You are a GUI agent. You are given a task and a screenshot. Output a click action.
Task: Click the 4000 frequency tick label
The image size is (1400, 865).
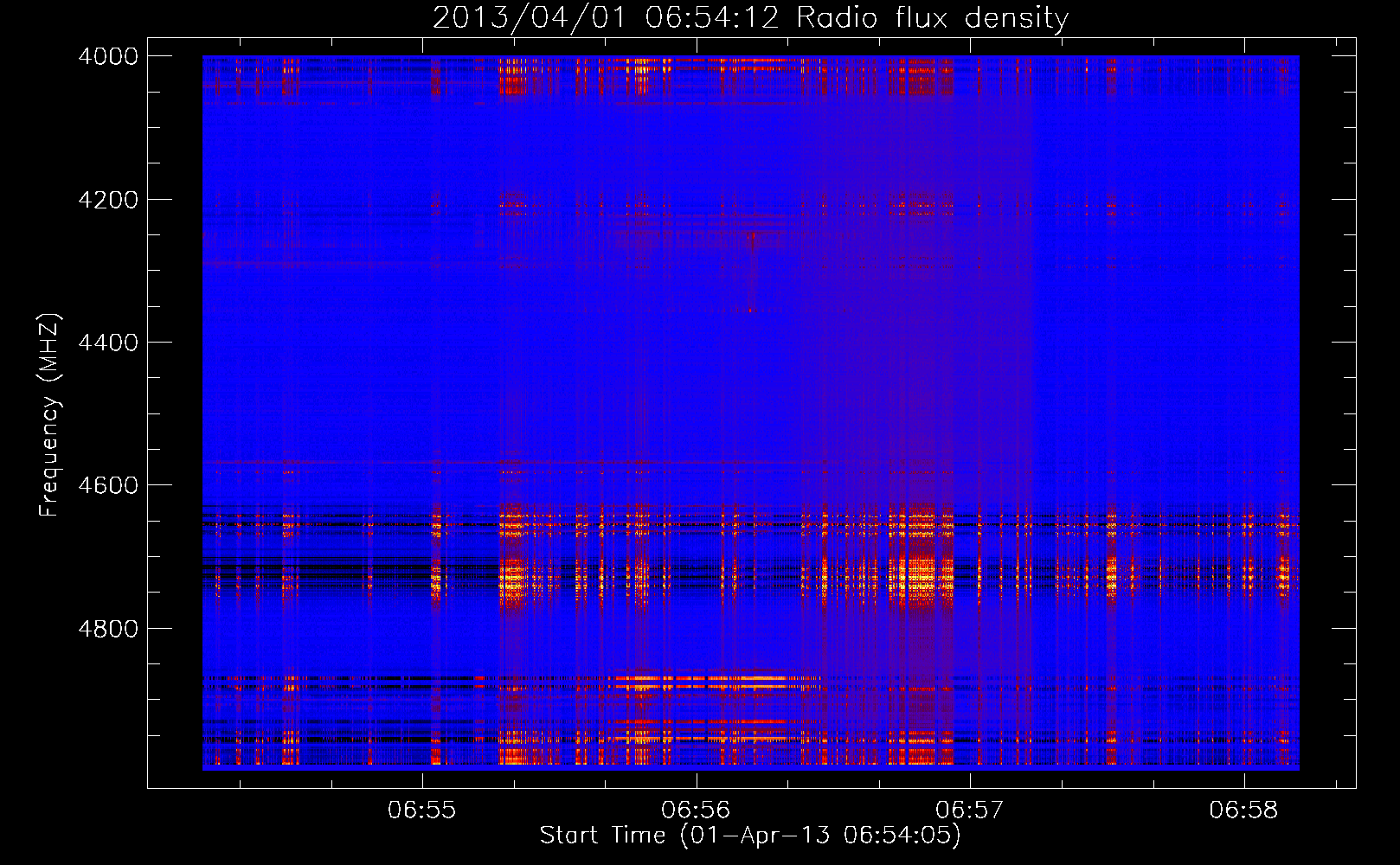point(108,56)
